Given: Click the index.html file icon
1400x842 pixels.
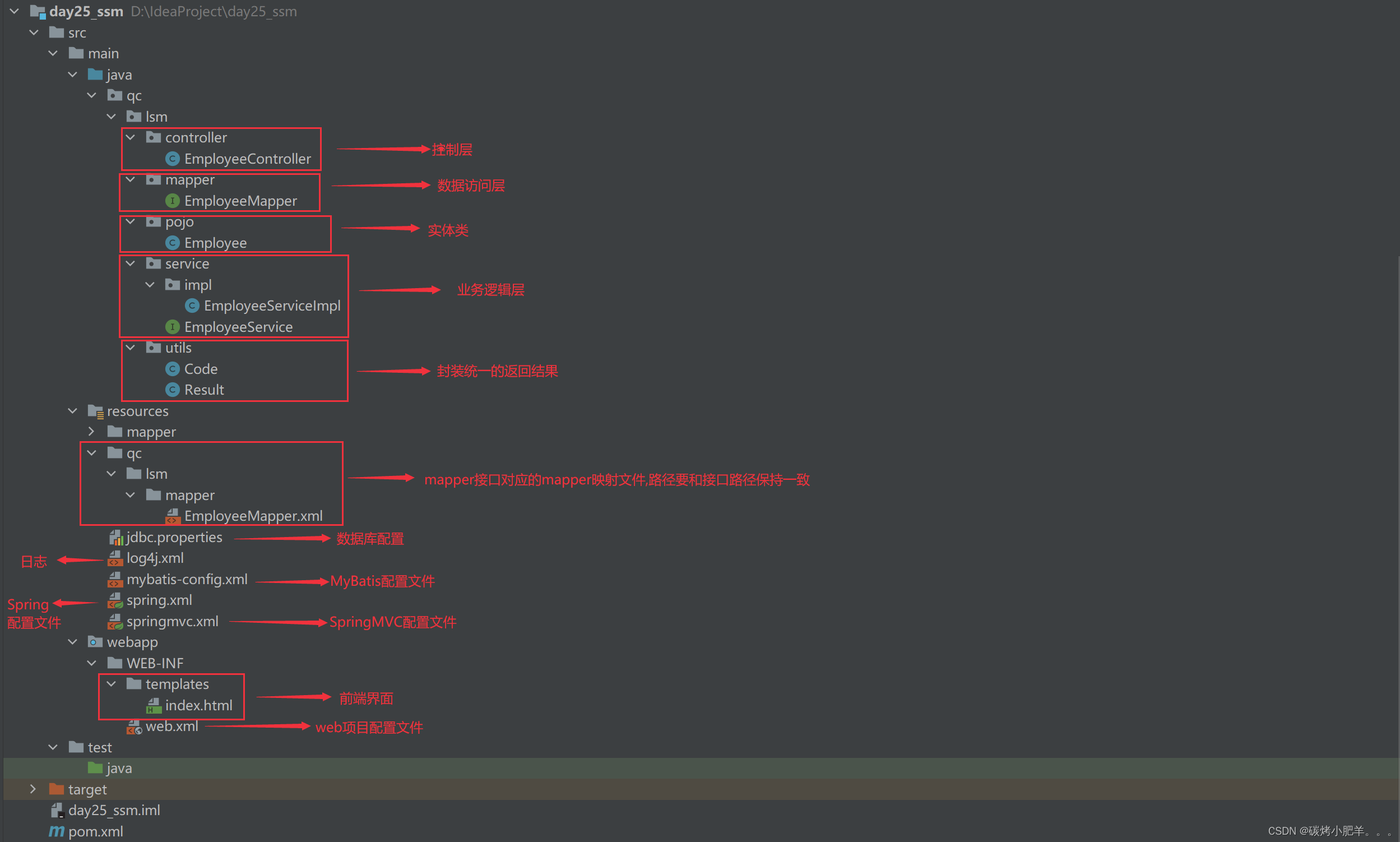Looking at the screenshot, I should tap(153, 705).
